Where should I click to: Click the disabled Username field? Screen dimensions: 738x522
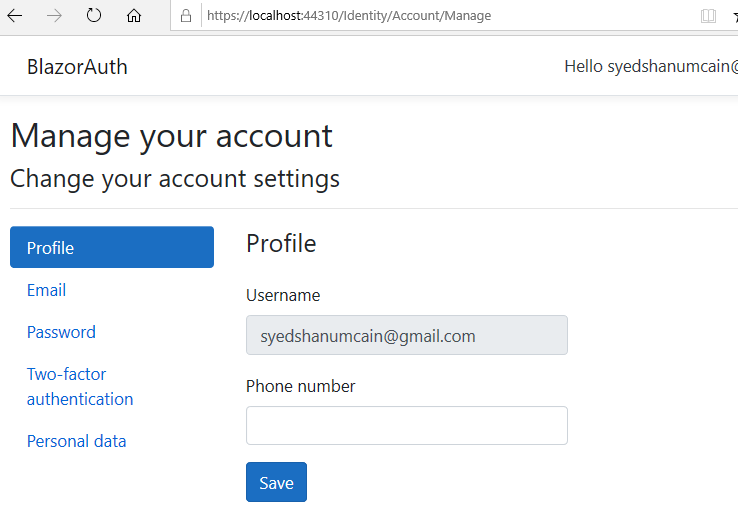(x=407, y=335)
